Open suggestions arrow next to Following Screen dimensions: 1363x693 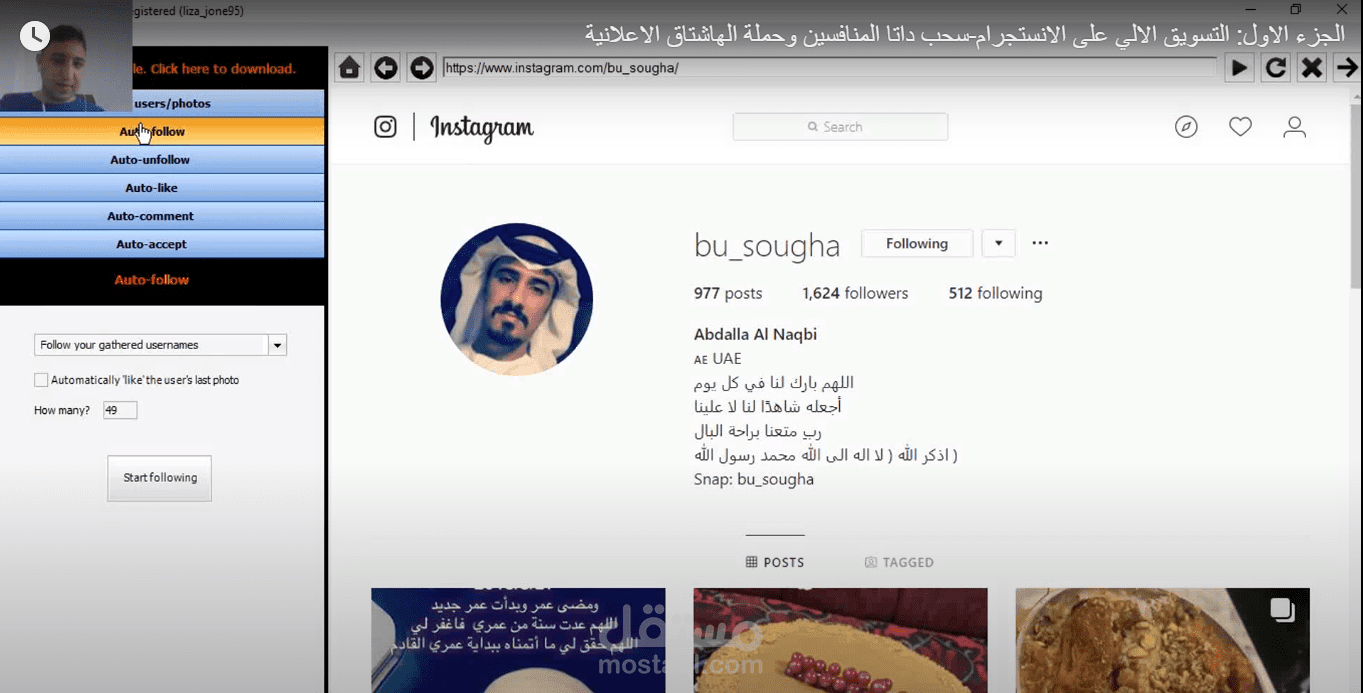point(998,243)
